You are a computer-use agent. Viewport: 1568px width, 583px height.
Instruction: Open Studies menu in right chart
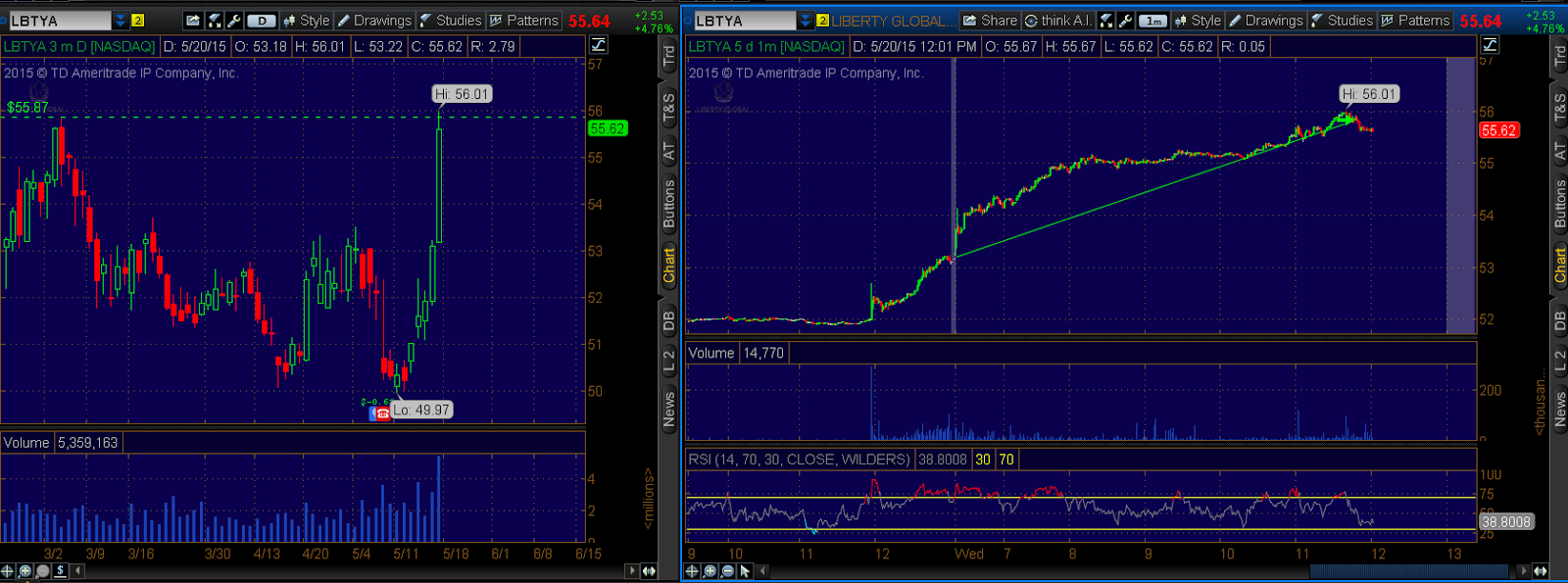1343,21
